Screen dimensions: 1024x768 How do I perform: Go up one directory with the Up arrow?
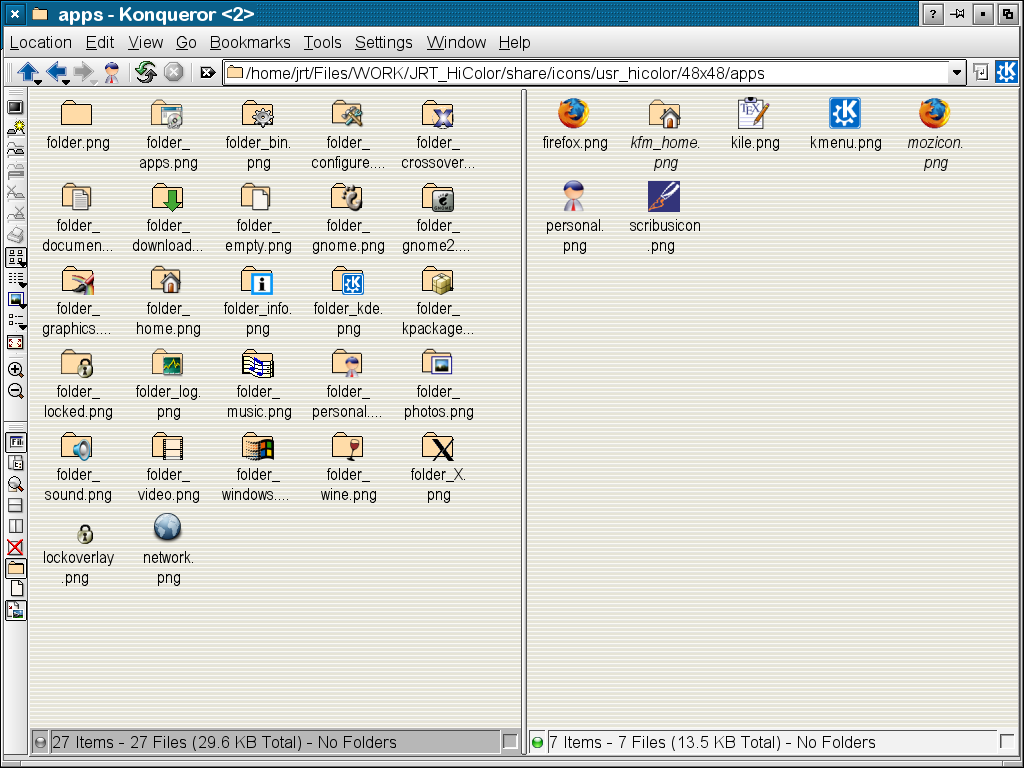click(x=27, y=71)
